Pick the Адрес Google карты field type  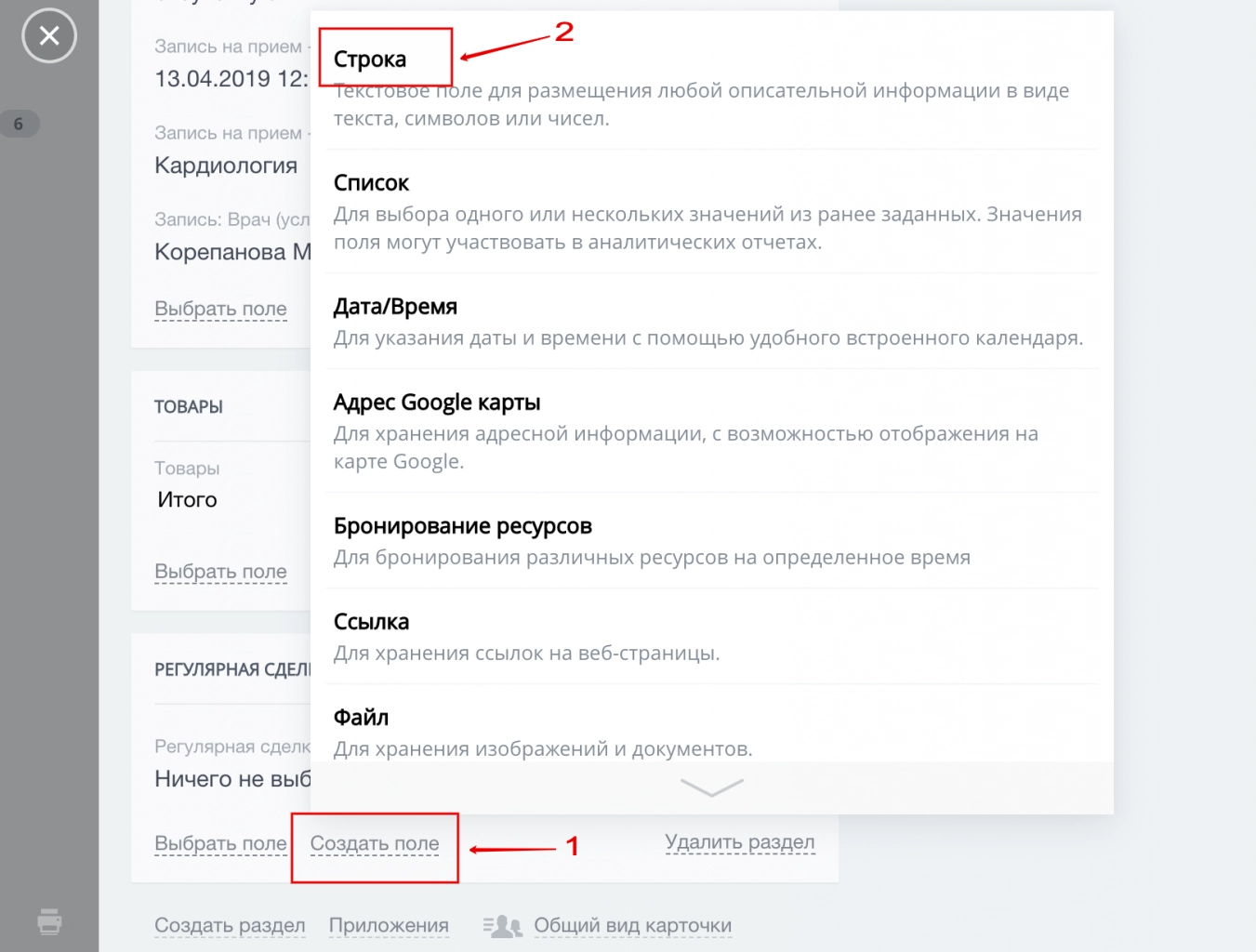click(437, 402)
